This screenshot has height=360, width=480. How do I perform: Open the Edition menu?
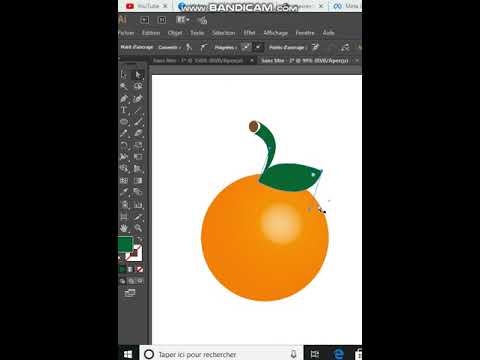coord(151,33)
